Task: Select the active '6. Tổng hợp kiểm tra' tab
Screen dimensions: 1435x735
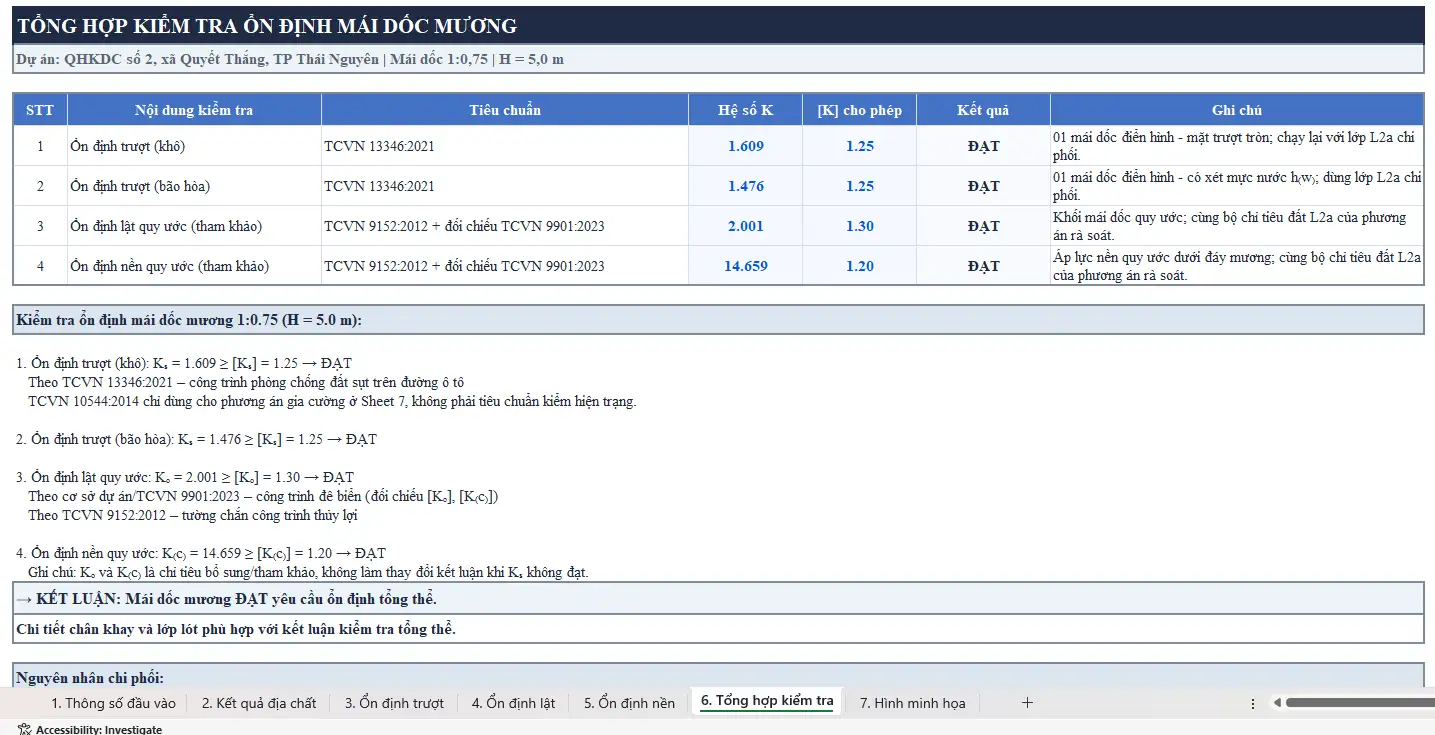Action: pyautogui.click(x=766, y=701)
